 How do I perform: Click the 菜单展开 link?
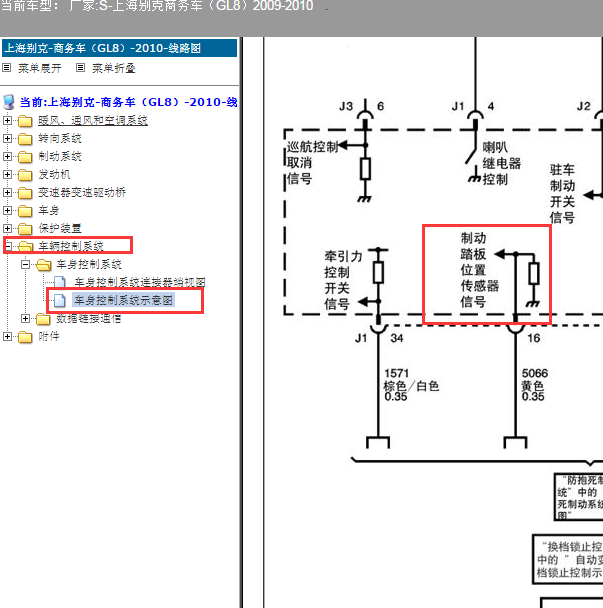[40, 68]
